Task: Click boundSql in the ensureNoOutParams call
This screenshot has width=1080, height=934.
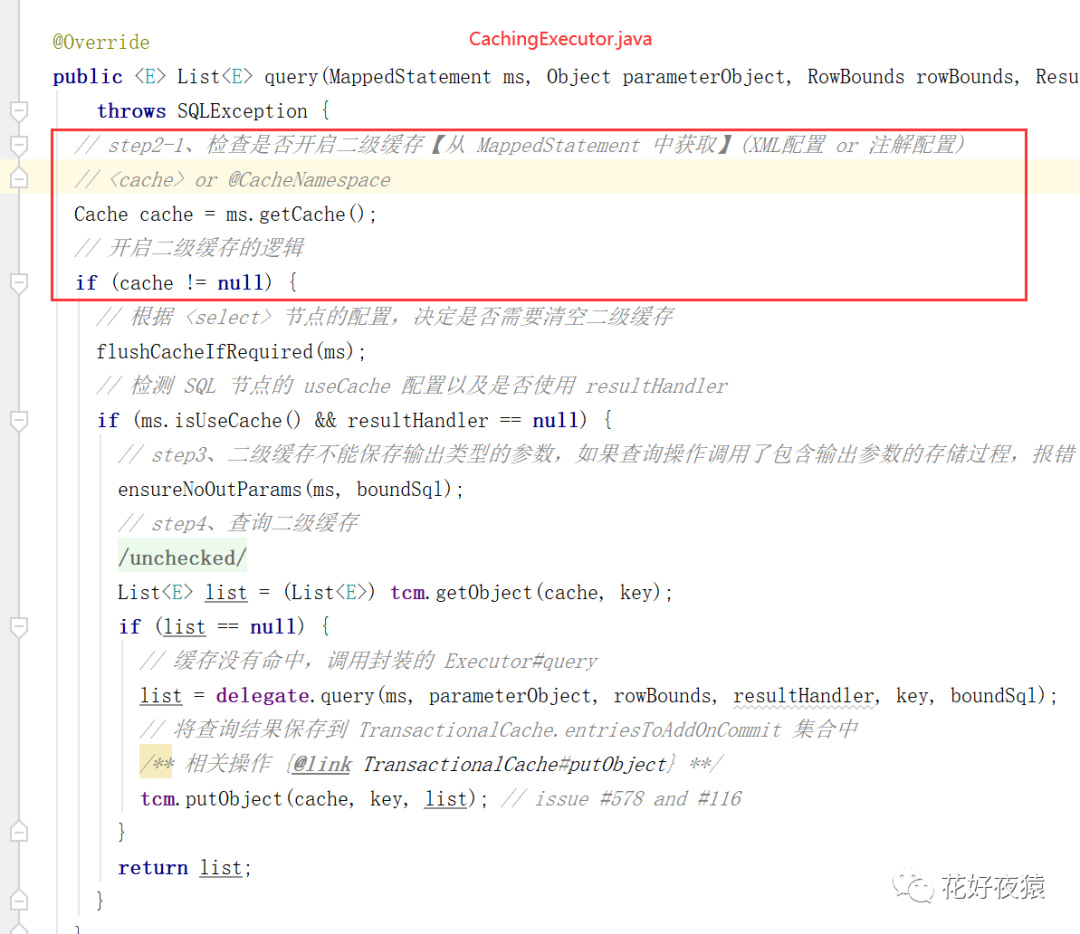Action: 399,489
